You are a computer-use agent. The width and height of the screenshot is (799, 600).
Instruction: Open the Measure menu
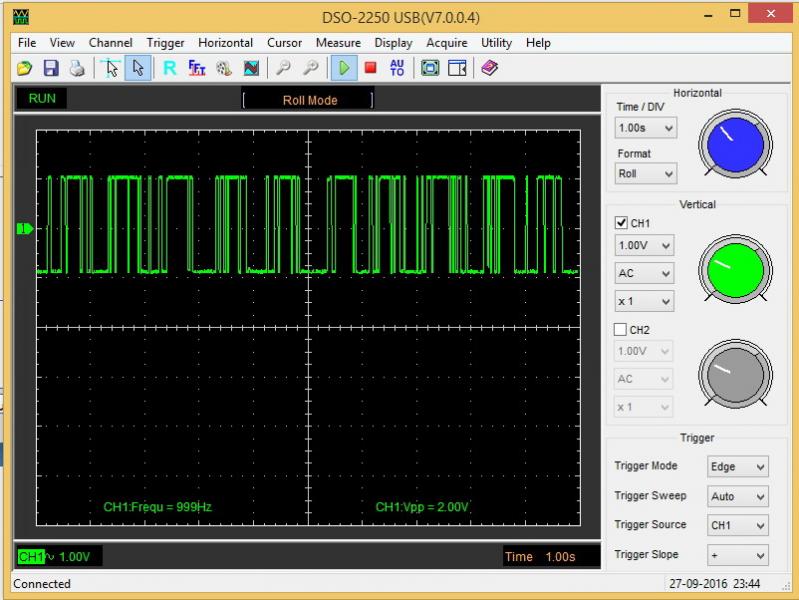point(338,43)
